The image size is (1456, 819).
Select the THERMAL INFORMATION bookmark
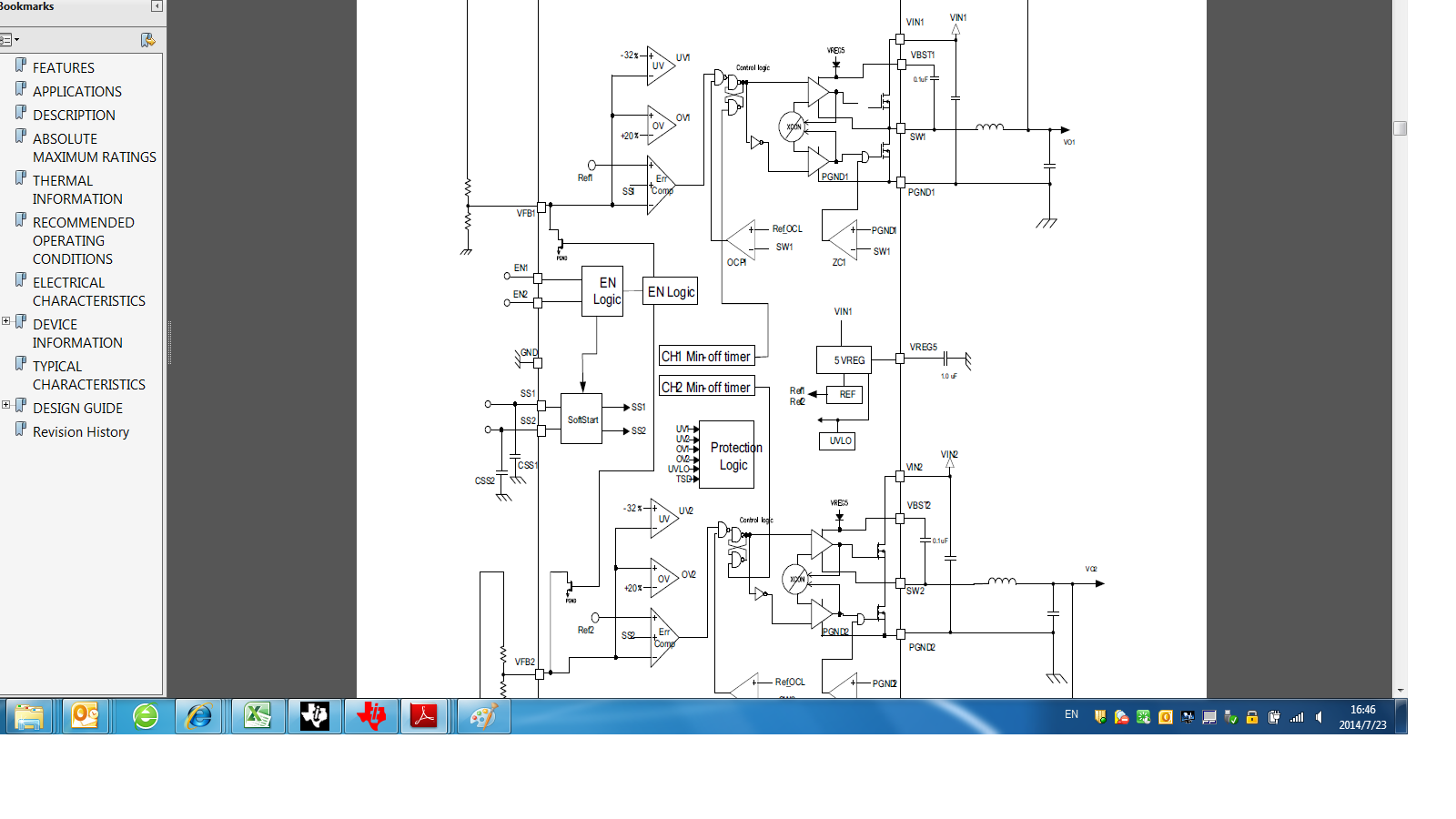pos(77,190)
